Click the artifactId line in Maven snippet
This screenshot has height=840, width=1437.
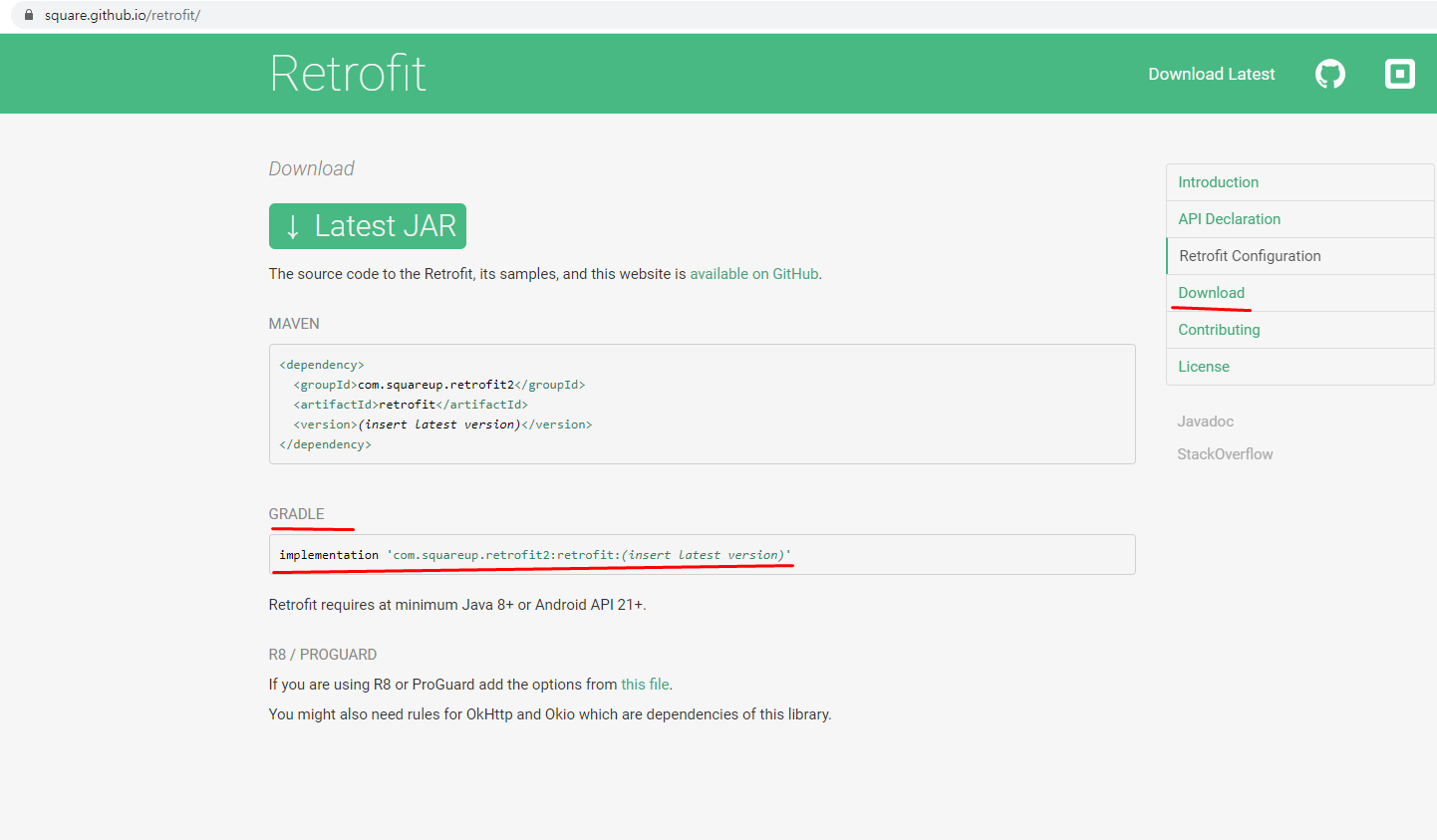[x=411, y=405]
